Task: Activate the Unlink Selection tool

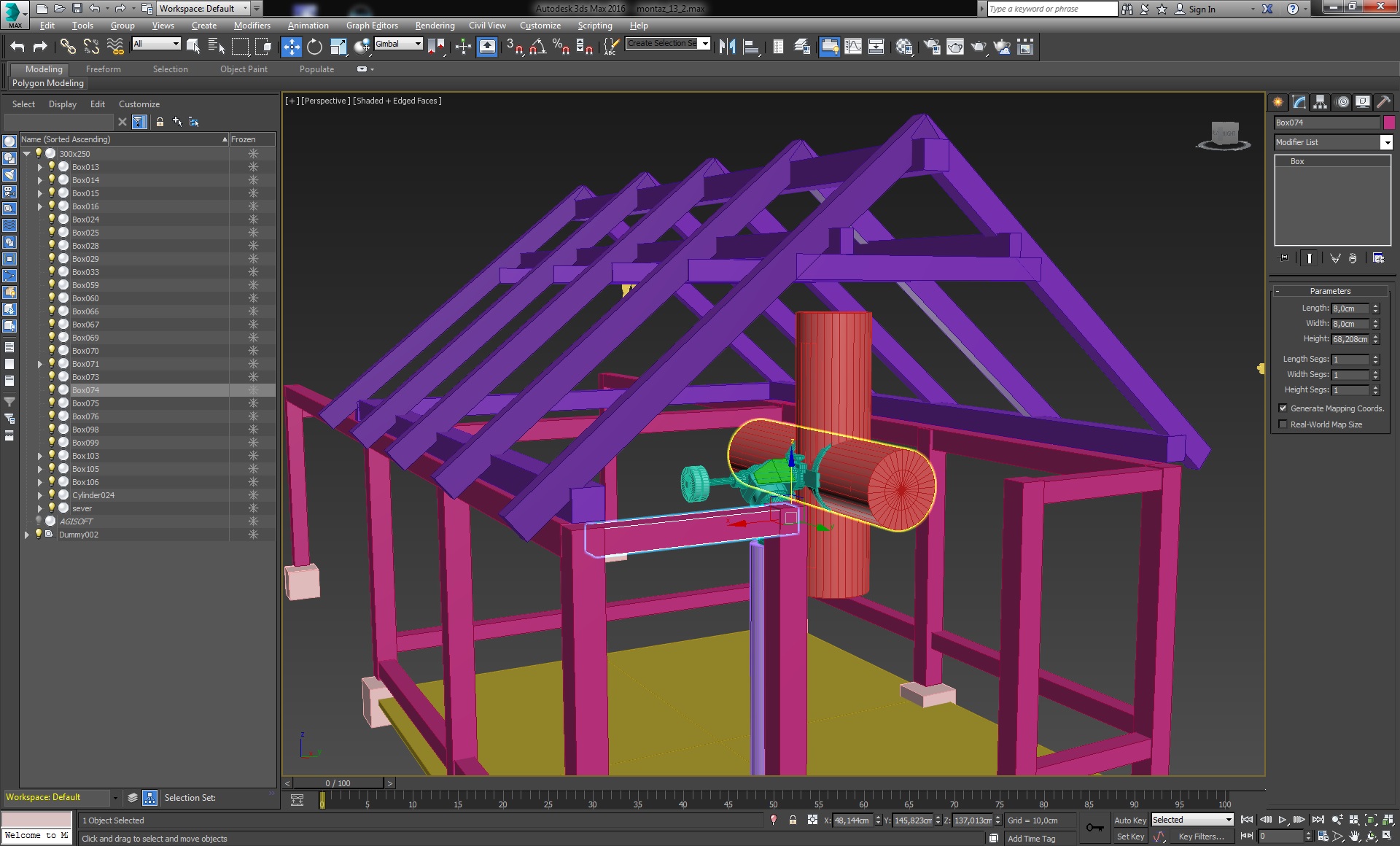Action: click(x=91, y=47)
